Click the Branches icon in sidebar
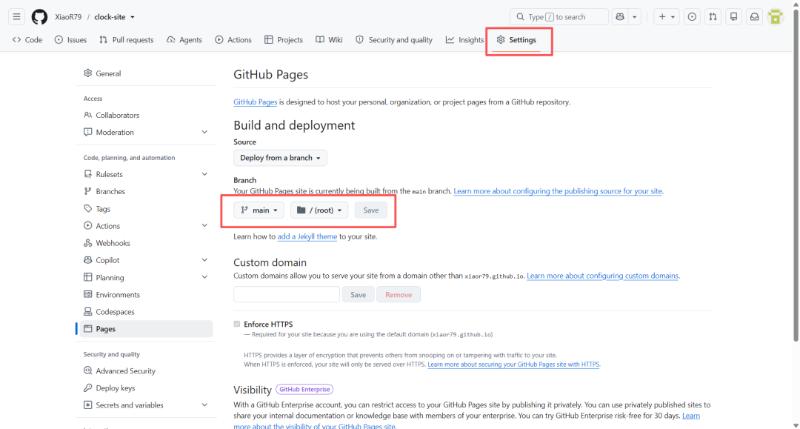Image resolution: width=800 pixels, height=429 pixels. click(88, 191)
